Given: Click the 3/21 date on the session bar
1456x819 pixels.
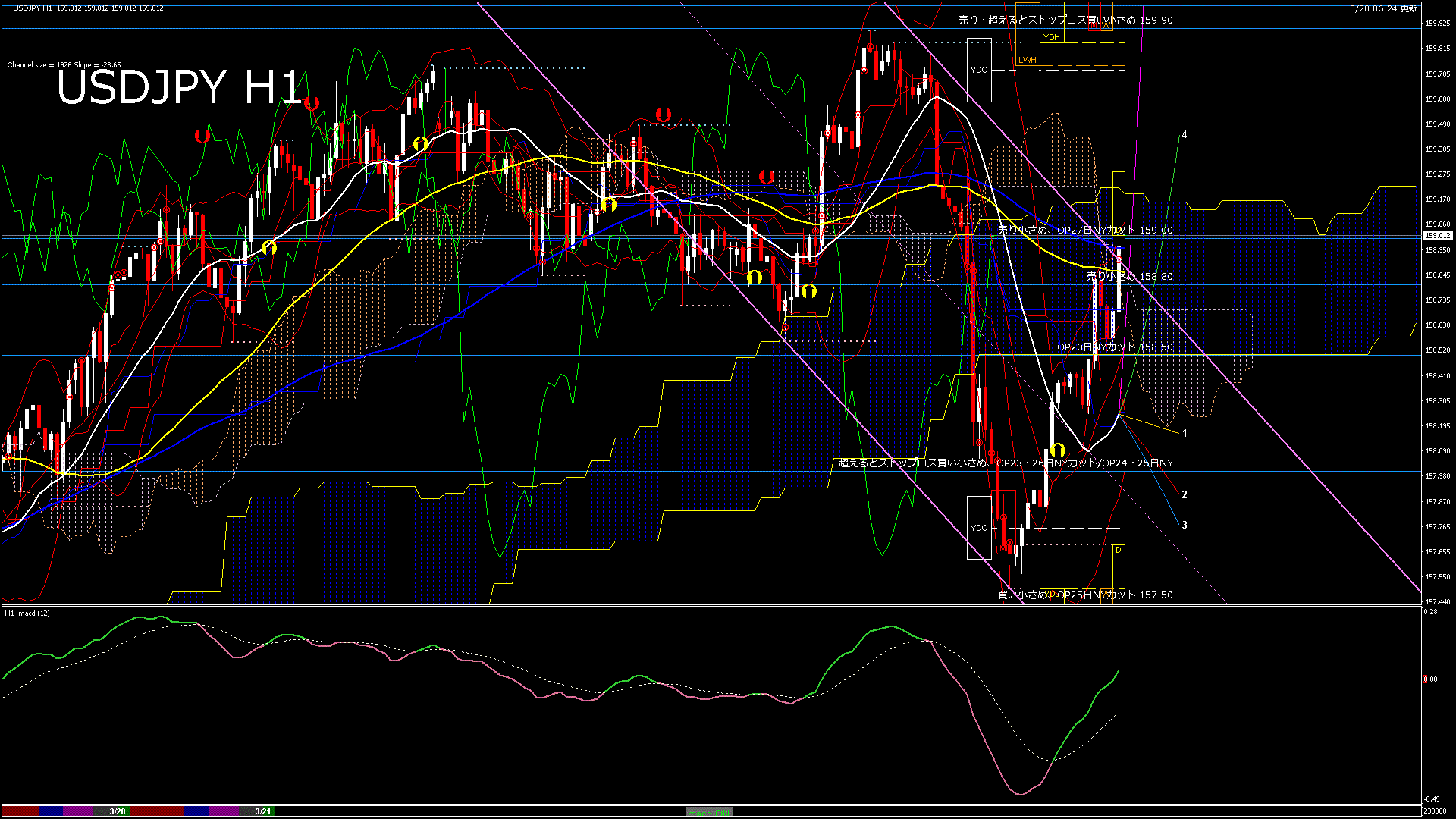Looking at the screenshot, I should (x=261, y=809).
